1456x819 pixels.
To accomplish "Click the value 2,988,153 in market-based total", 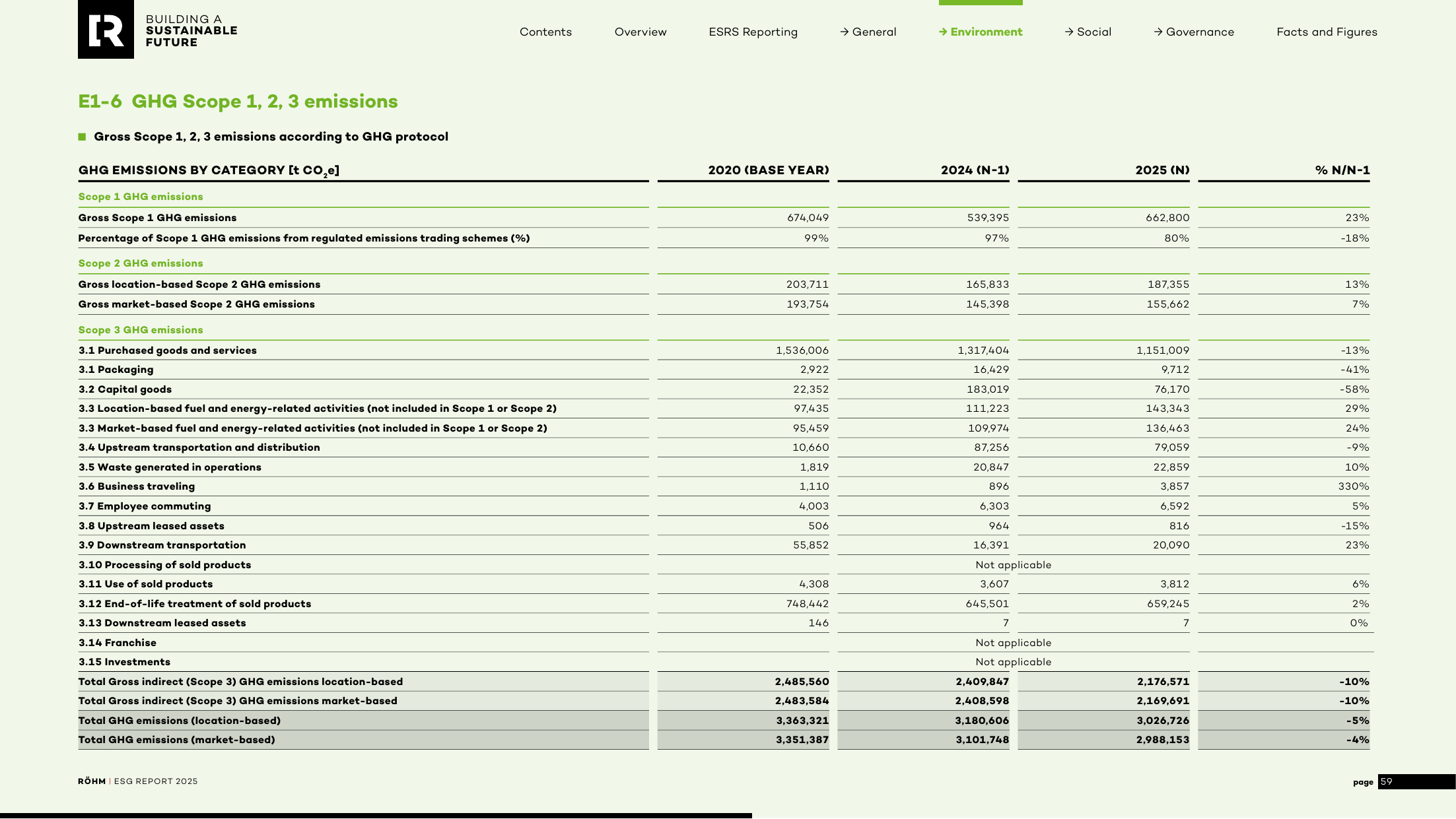I will (x=1163, y=740).
